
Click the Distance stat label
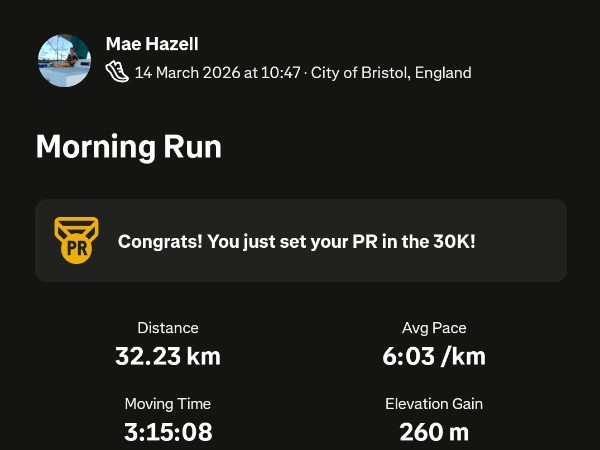coord(168,328)
